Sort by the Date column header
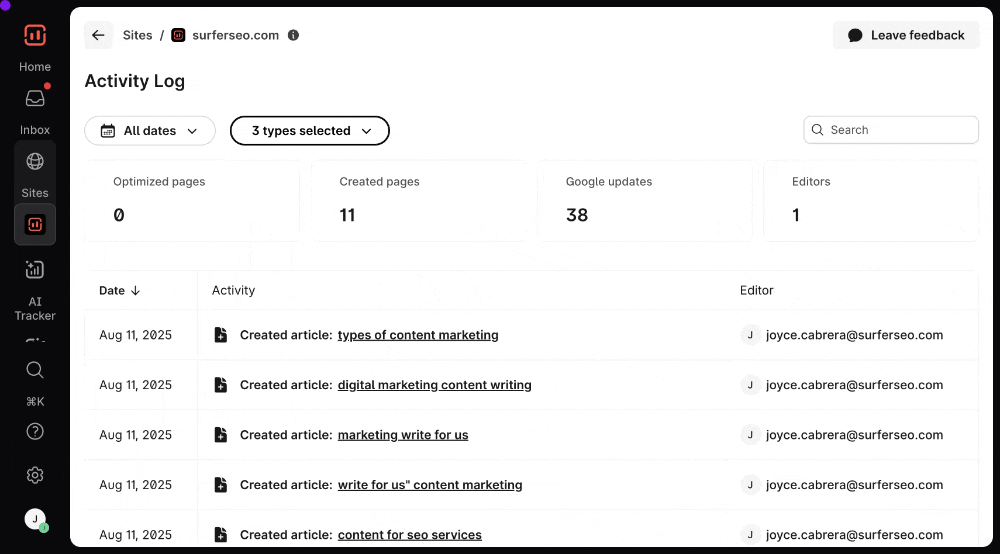 point(119,291)
